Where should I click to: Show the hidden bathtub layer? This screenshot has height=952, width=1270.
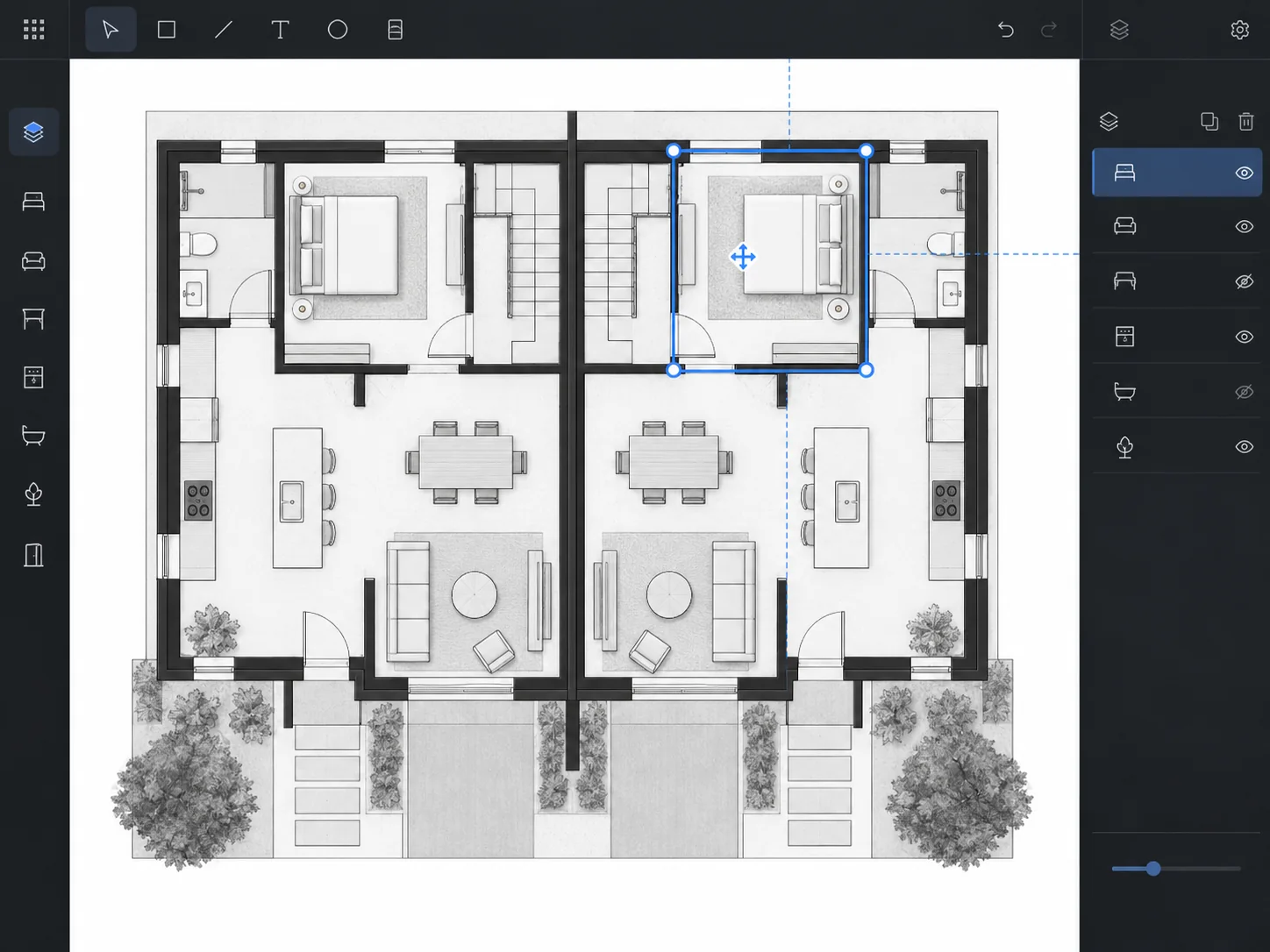click(x=1244, y=392)
